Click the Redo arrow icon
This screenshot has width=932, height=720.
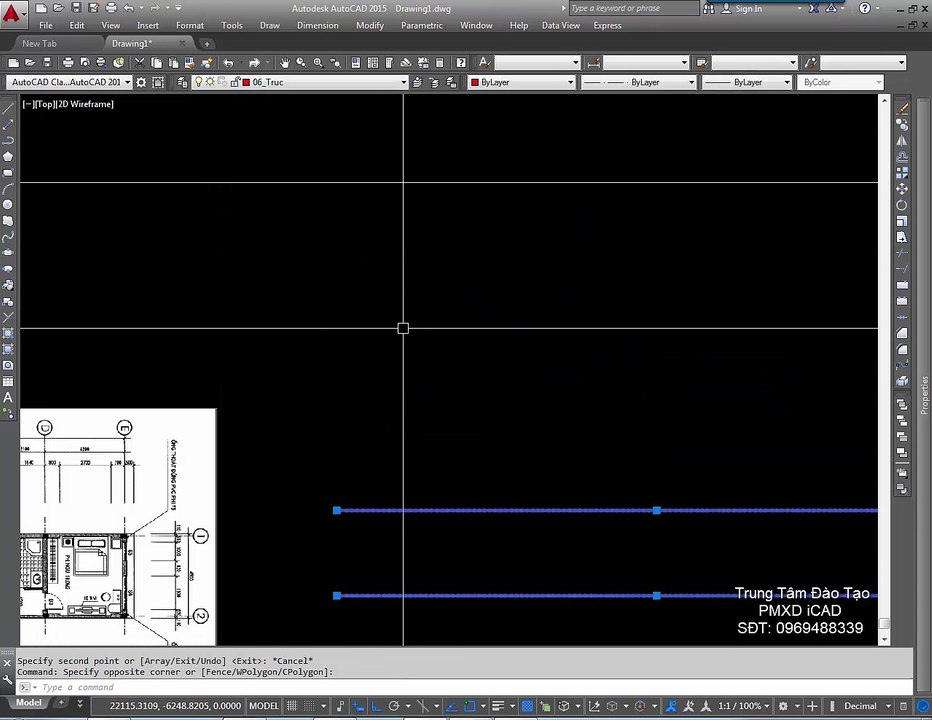[254, 62]
